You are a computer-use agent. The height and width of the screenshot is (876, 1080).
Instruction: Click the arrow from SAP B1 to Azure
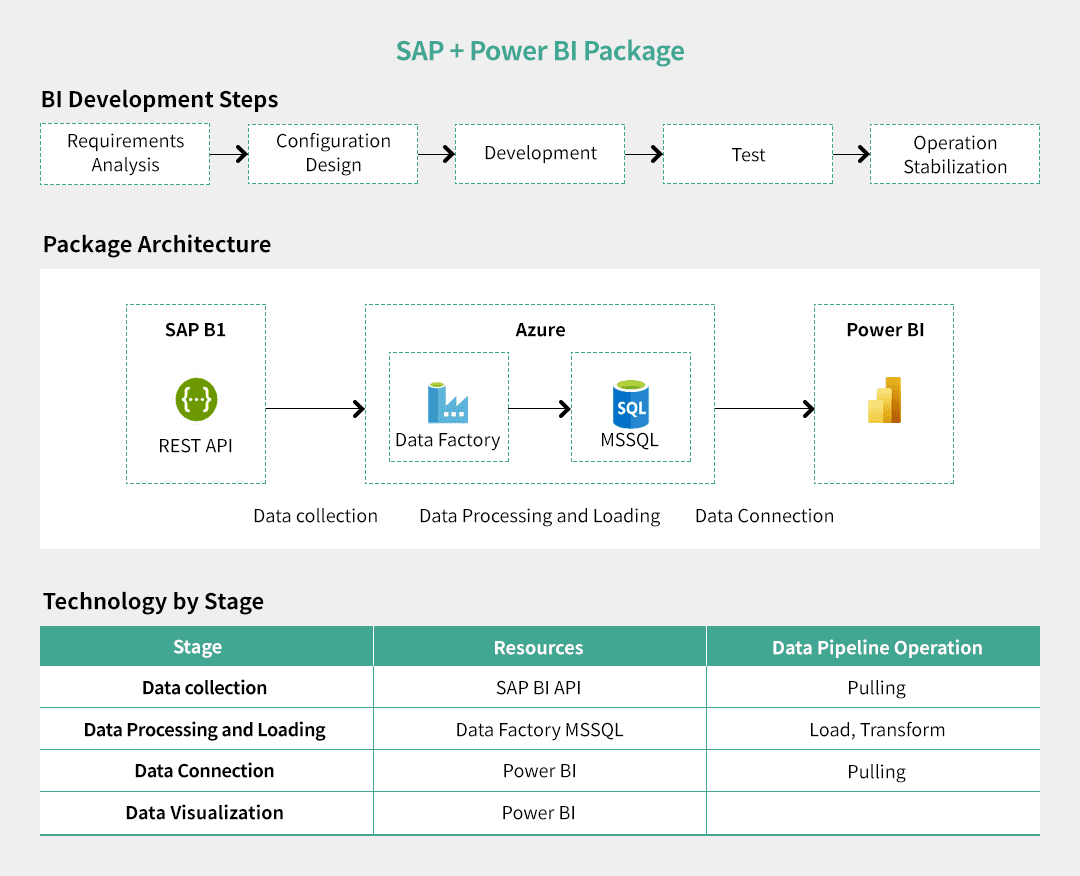tap(315, 408)
